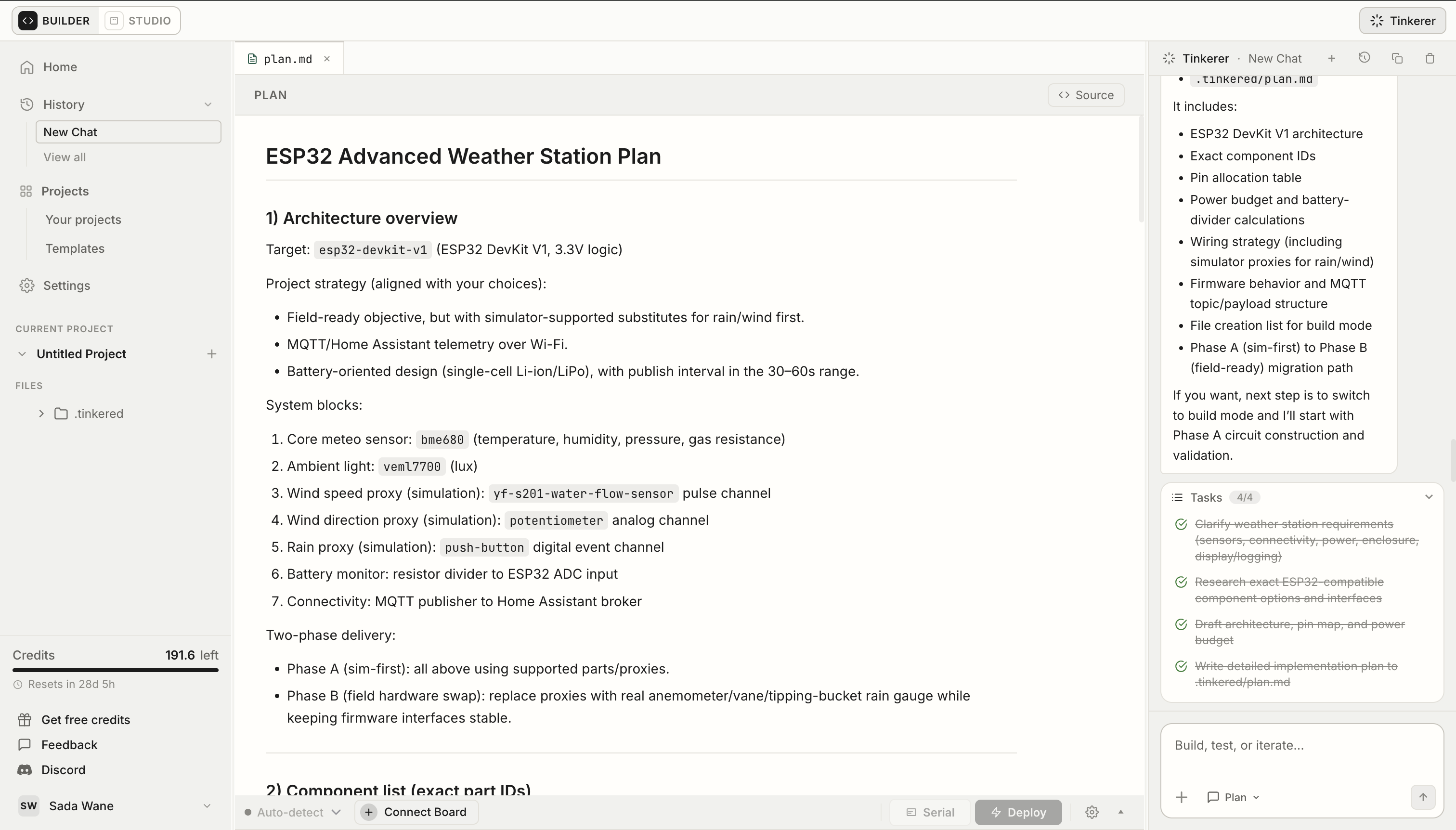The height and width of the screenshot is (830, 1456).
Task: Open Sada Wane account menu chevron
Action: pos(207,805)
